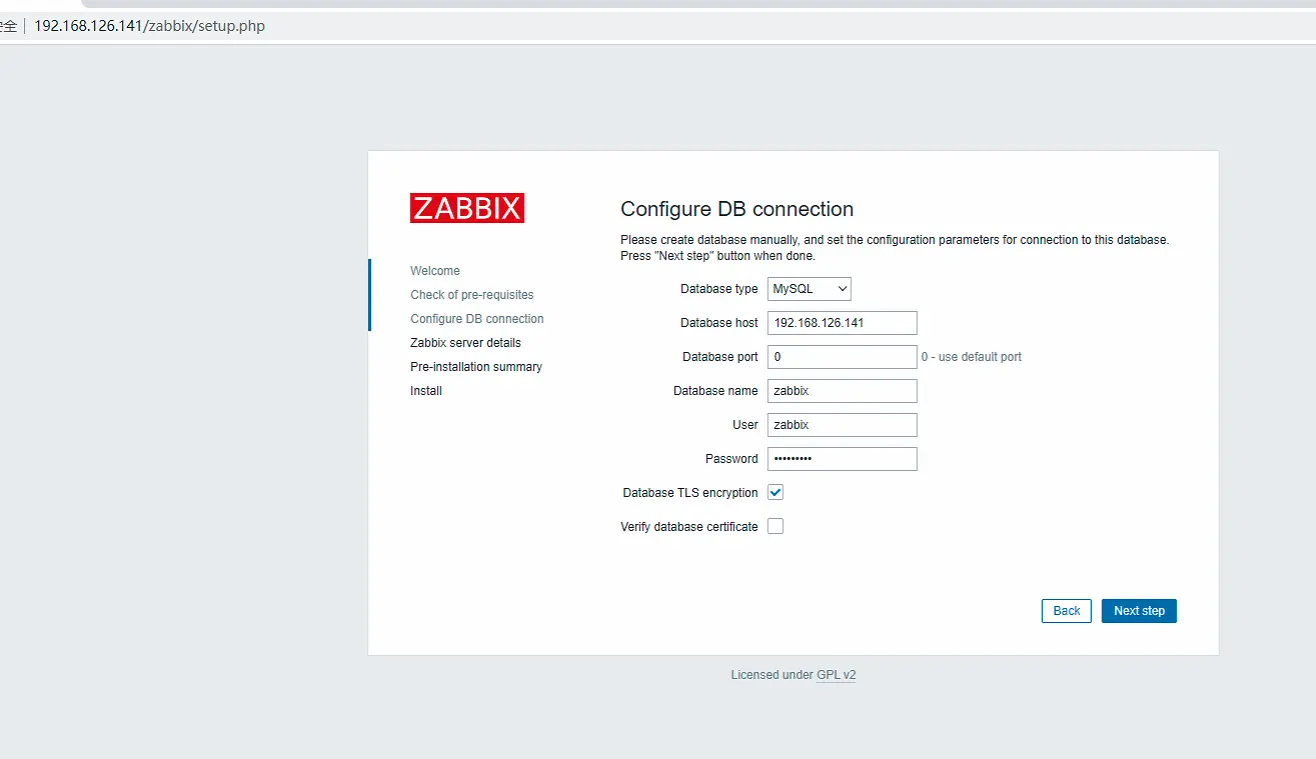Viewport: 1316px width, 759px height.
Task: Click the Next step button
Action: tap(1139, 611)
